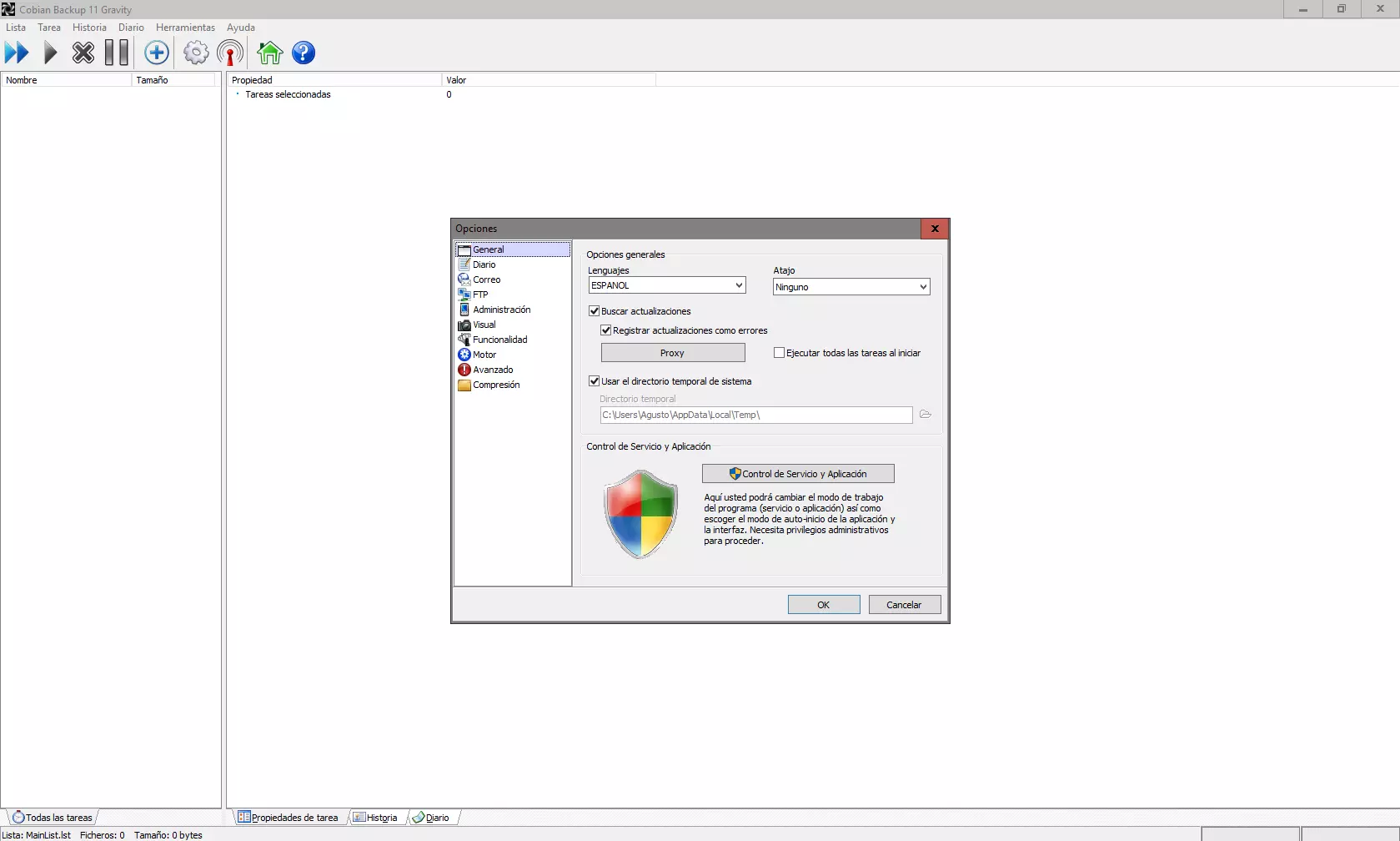Click the green Home page icon
Image resolution: width=1400 pixels, height=841 pixels.
[269, 53]
